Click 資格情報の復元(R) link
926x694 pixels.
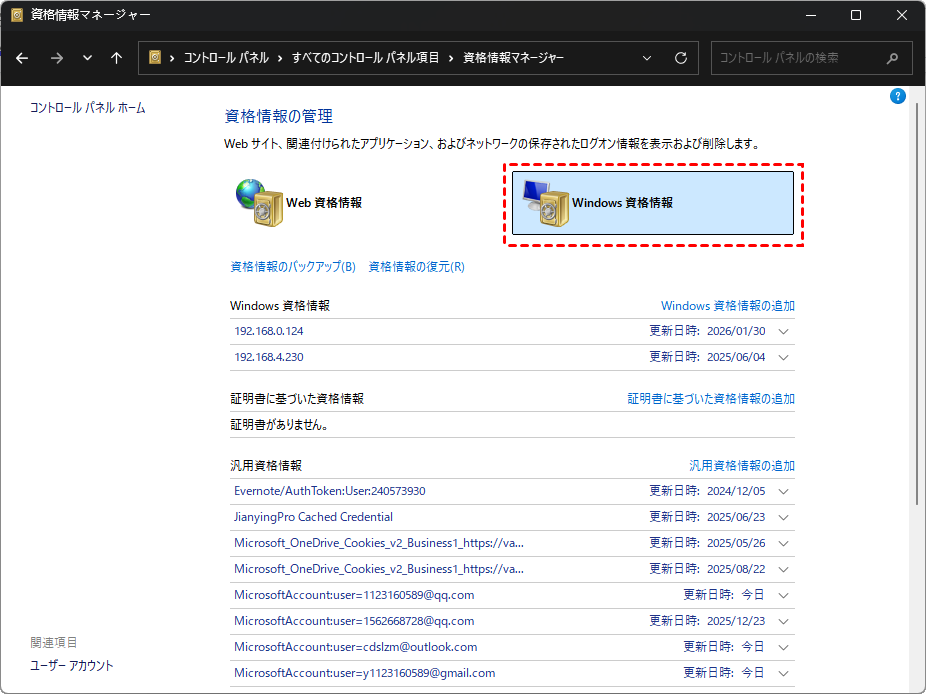pyautogui.click(x=416, y=266)
